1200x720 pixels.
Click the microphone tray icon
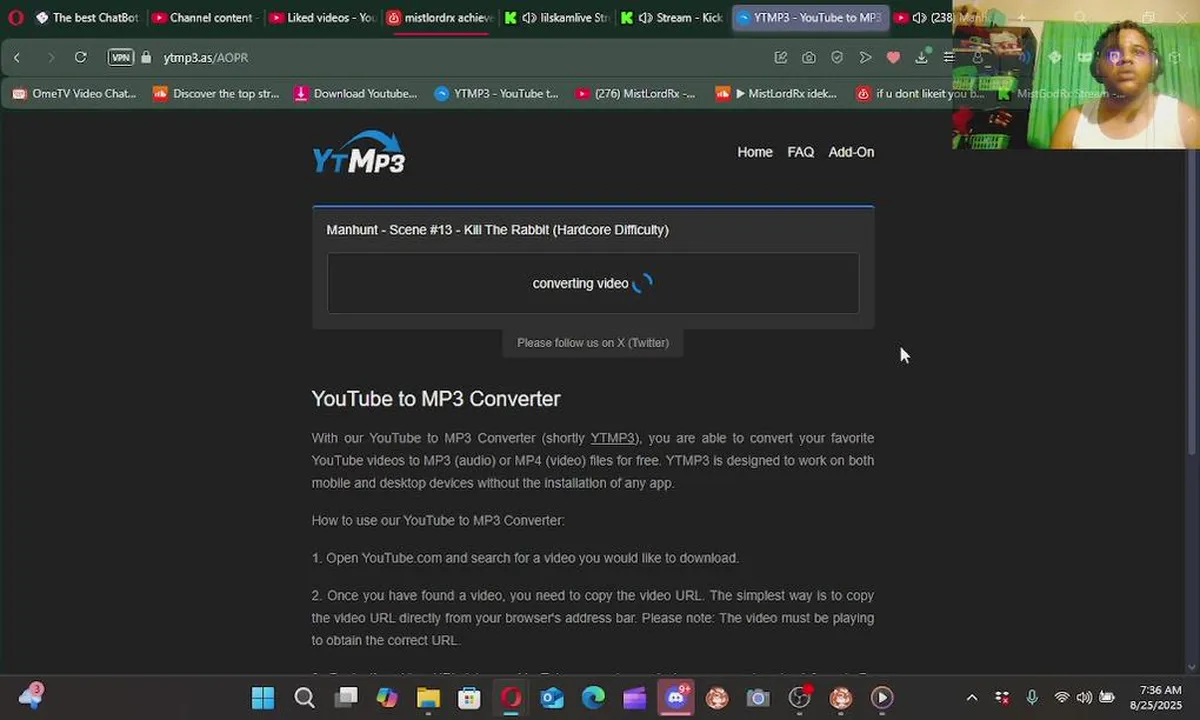1032,698
